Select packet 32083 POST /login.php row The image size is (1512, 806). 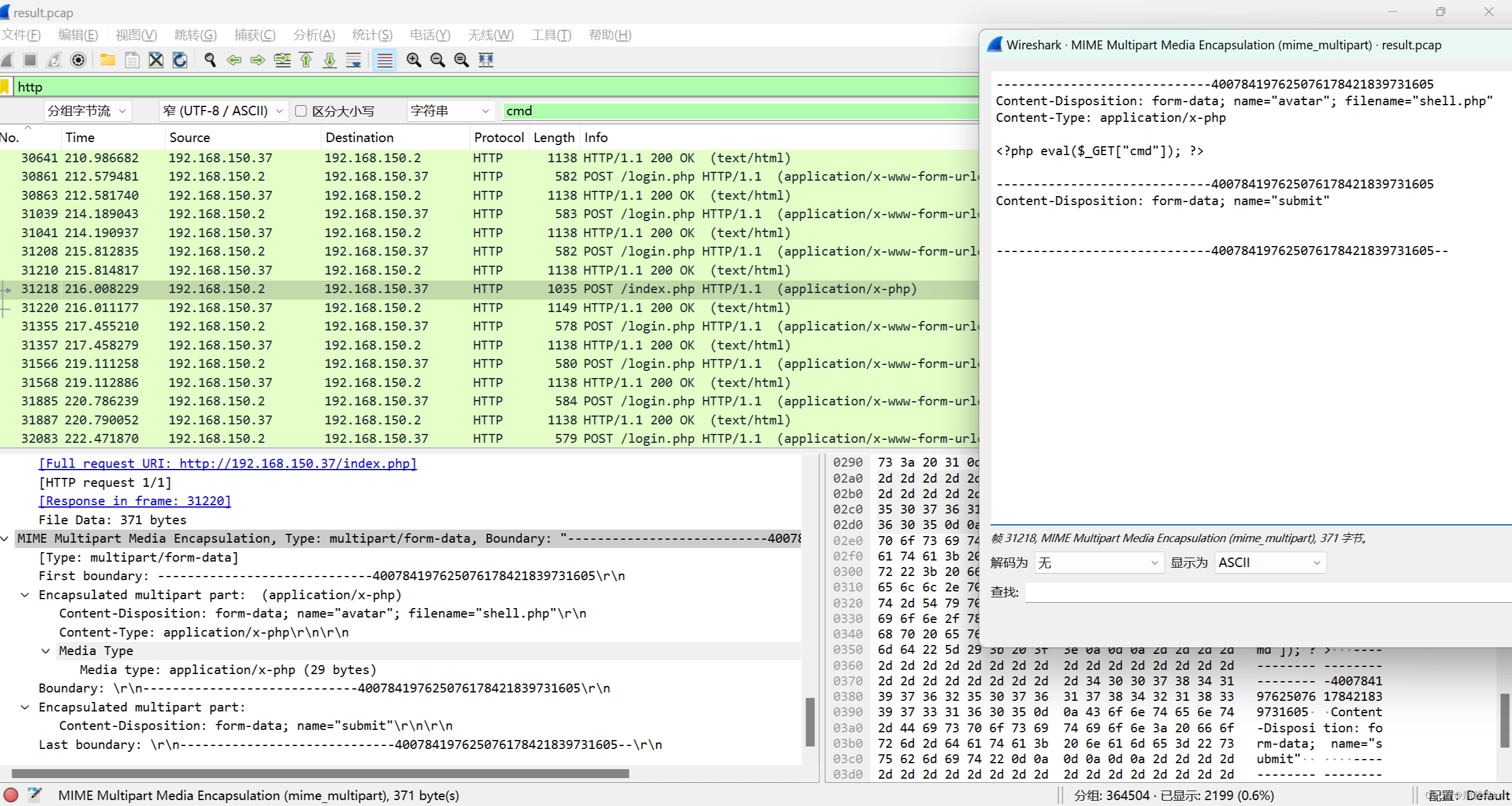[x=489, y=439]
